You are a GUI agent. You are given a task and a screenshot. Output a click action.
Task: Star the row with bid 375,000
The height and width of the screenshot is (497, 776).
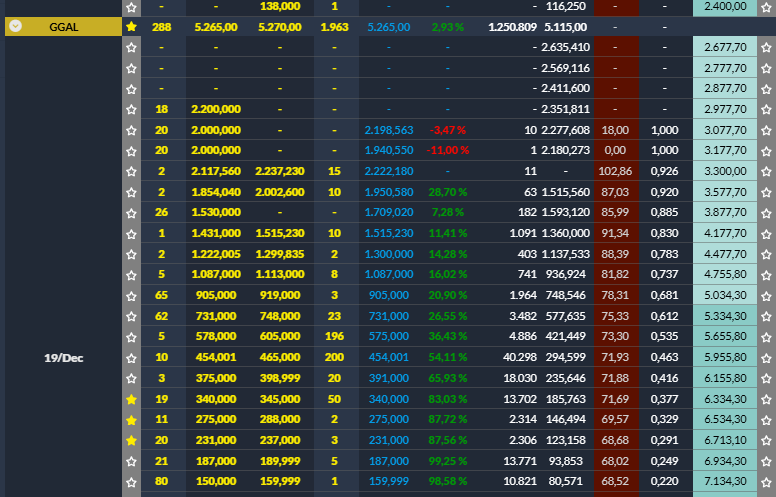[131, 378]
